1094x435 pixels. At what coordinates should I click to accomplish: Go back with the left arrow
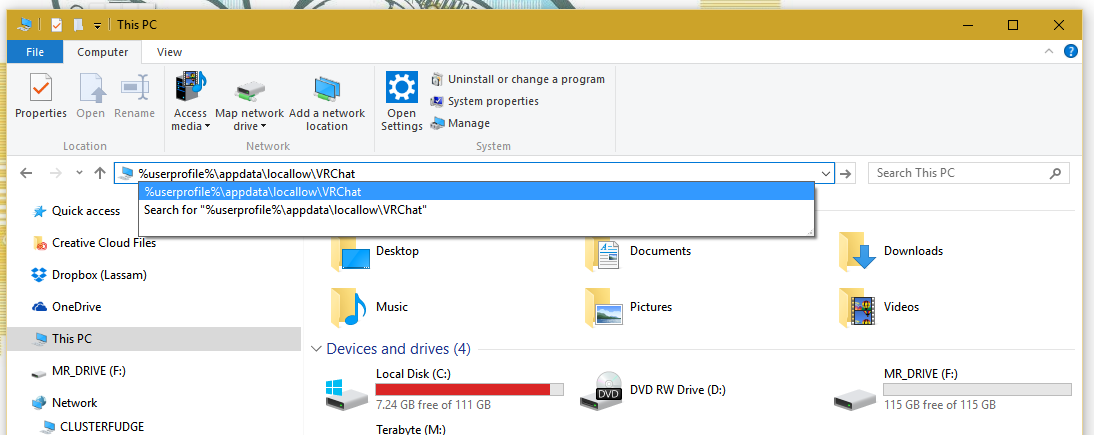[26, 173]
